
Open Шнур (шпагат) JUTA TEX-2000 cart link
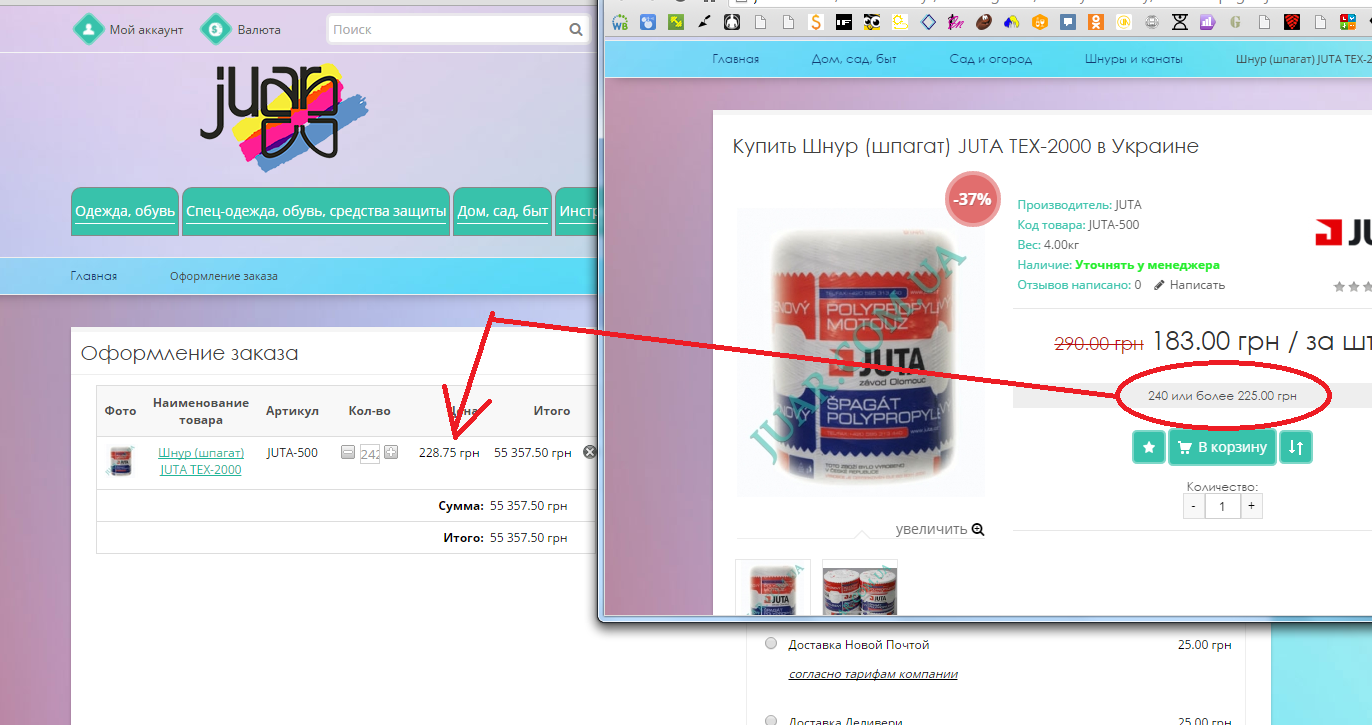point(201,461)
